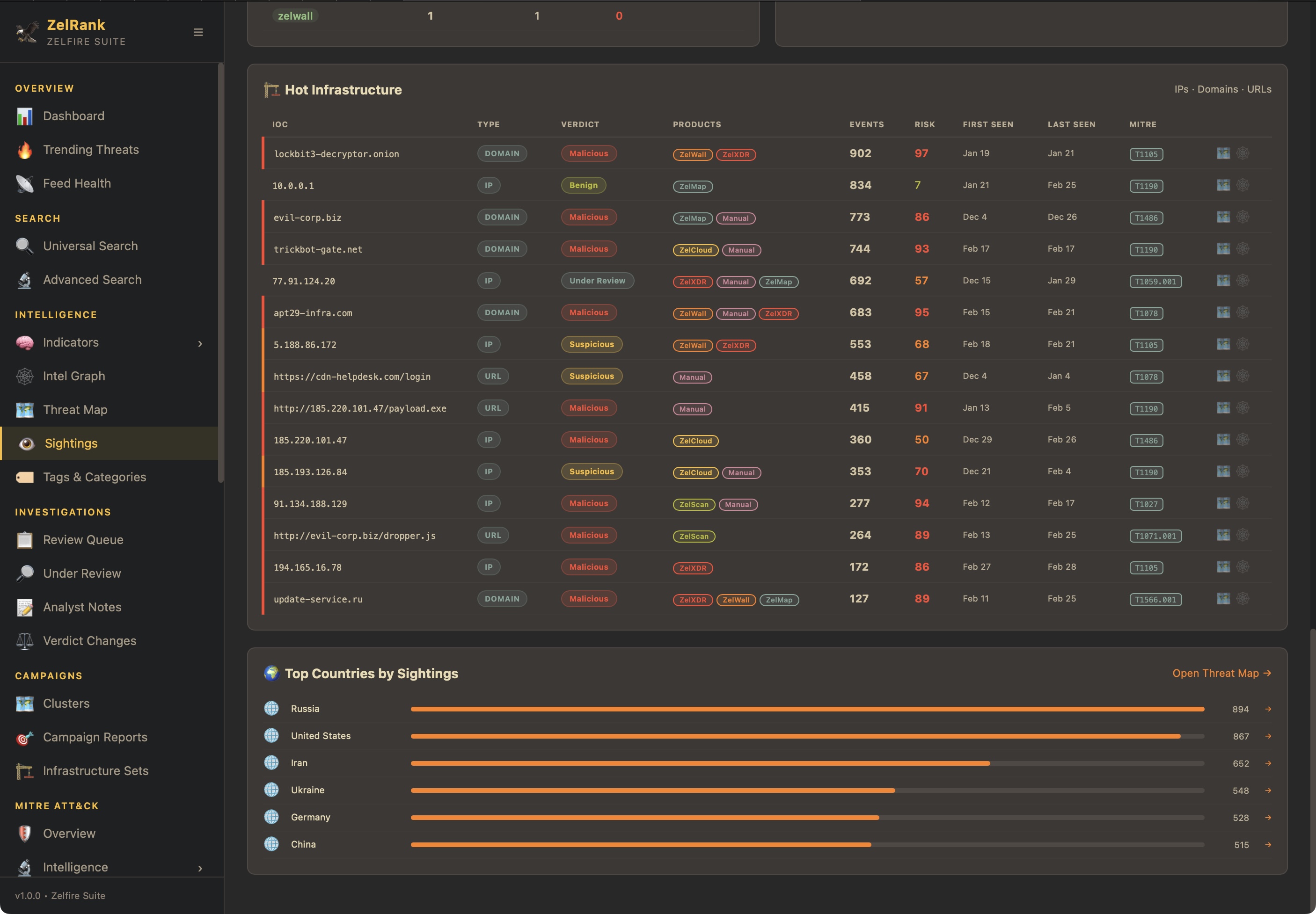Expand the Intelligence sidebar submenu
This screenshot has width=1316, height=914.
pos(199,867)
